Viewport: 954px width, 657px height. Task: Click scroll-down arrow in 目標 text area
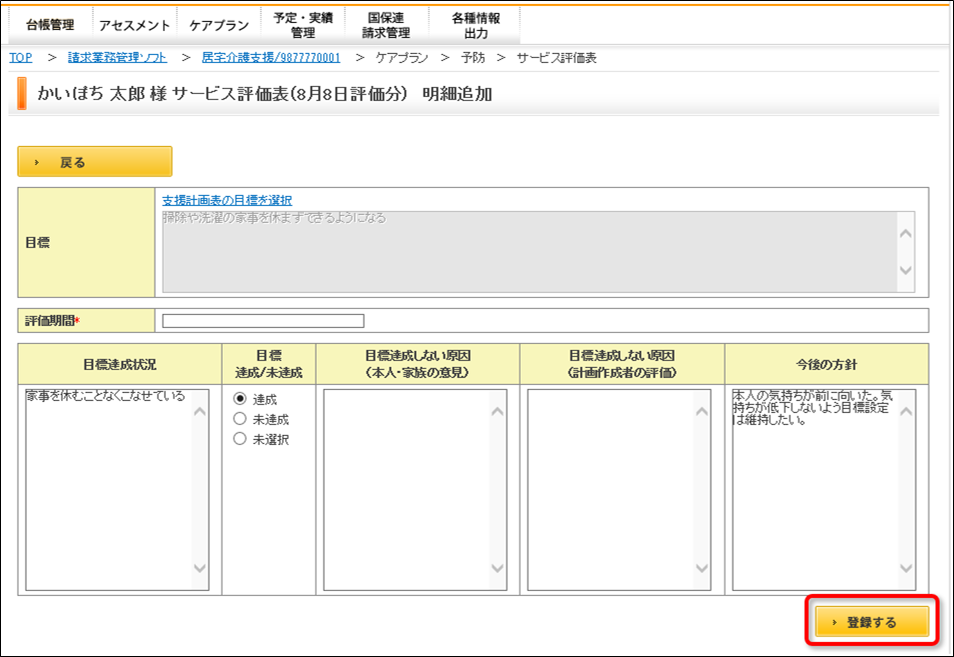(906, 270)
